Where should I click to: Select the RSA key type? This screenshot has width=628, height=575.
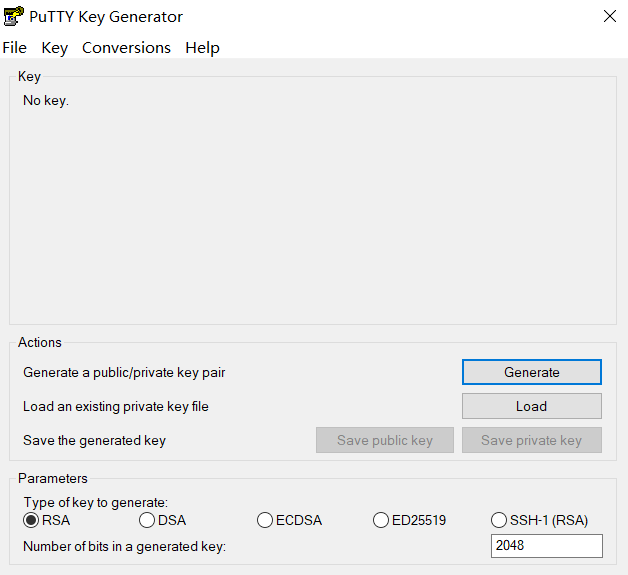47,520
